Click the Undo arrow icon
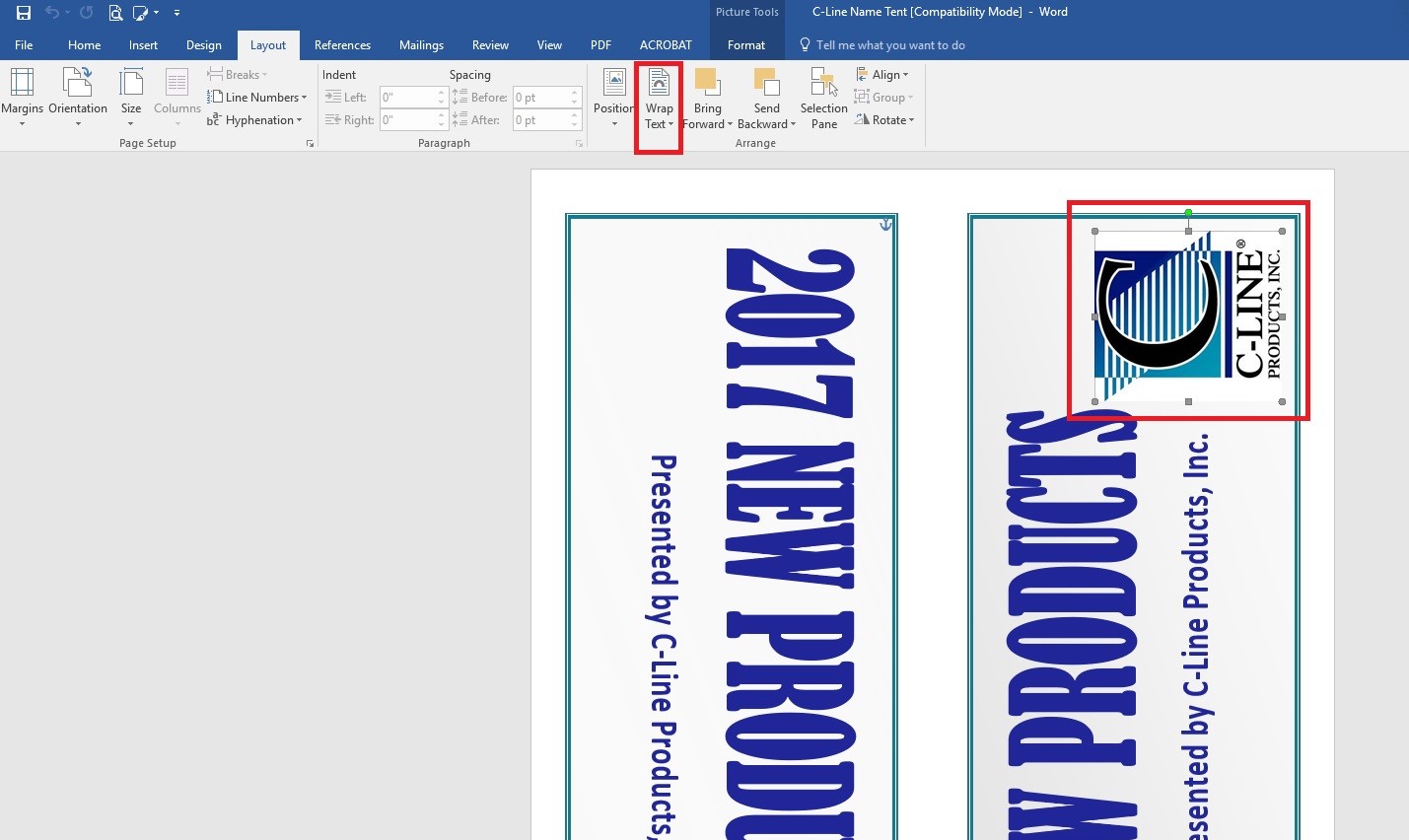The height and width of the screenshot is (840, 1409). pos(52,13)
